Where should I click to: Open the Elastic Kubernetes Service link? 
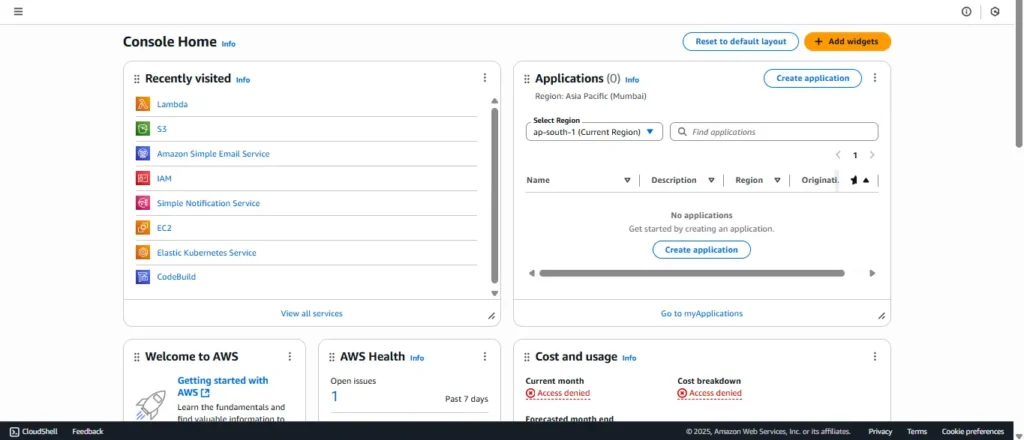206,252
